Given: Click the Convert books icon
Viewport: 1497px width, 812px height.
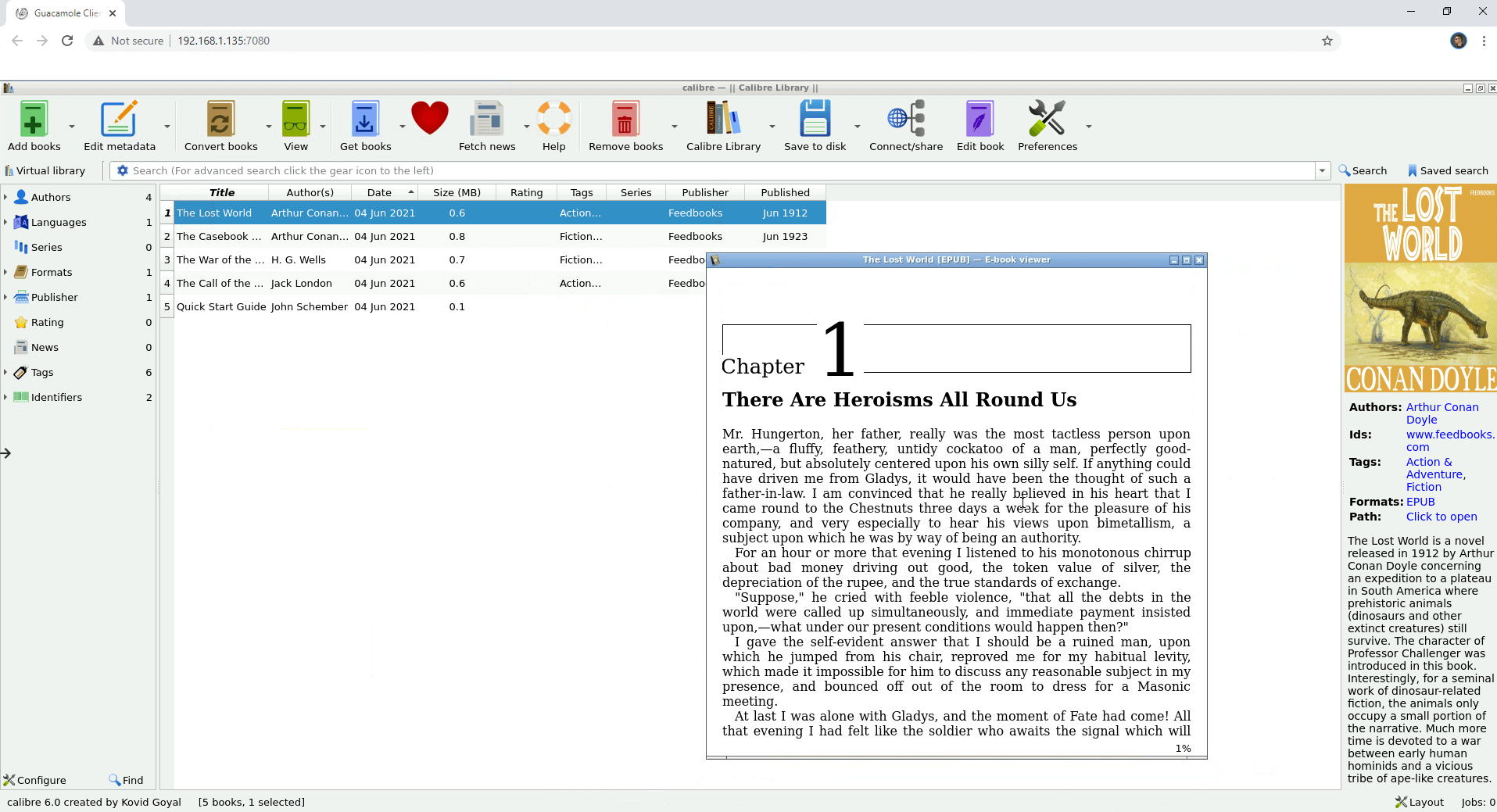Looking at the screenshot, I should pos(220,120).
